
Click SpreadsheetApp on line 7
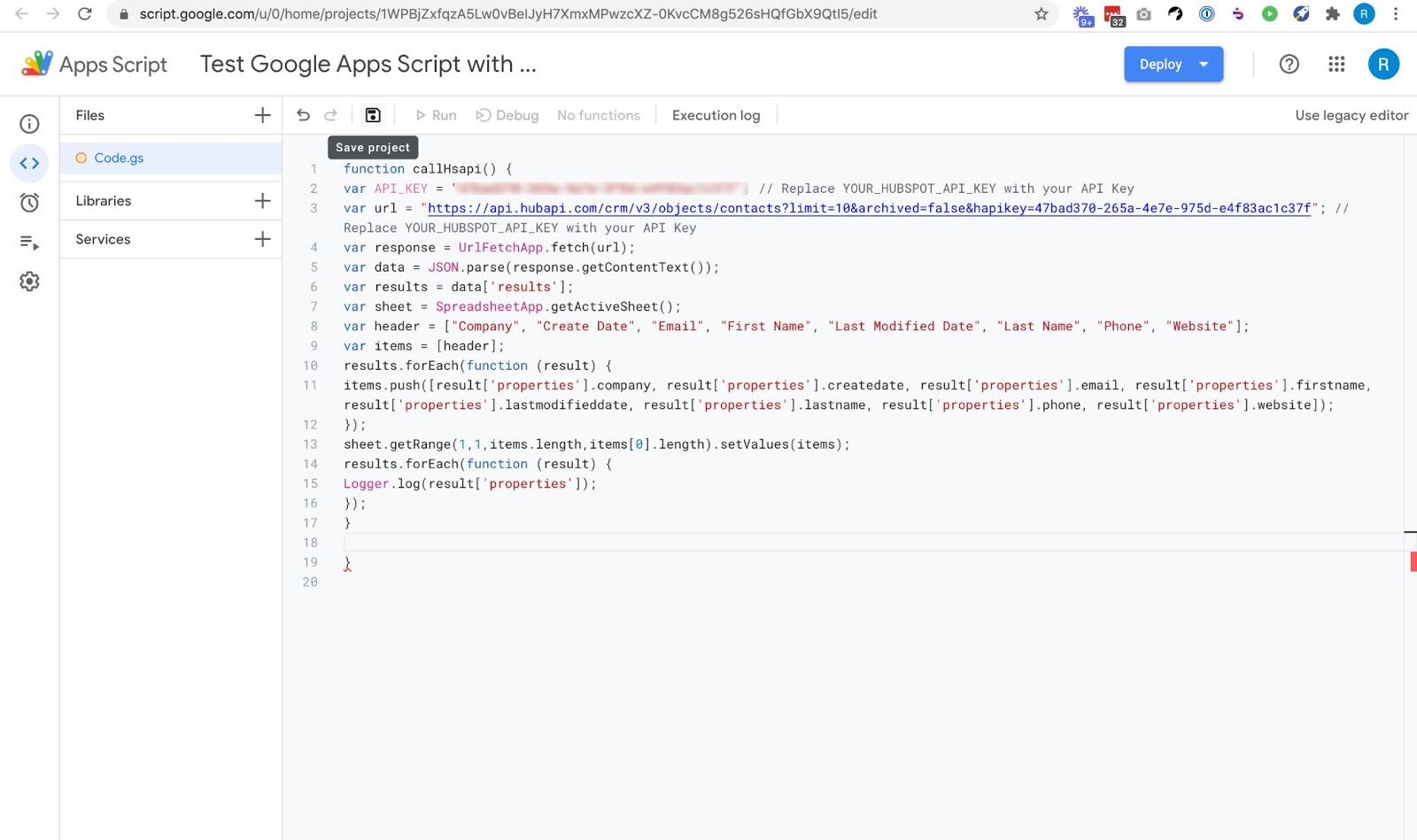point(489,307)
